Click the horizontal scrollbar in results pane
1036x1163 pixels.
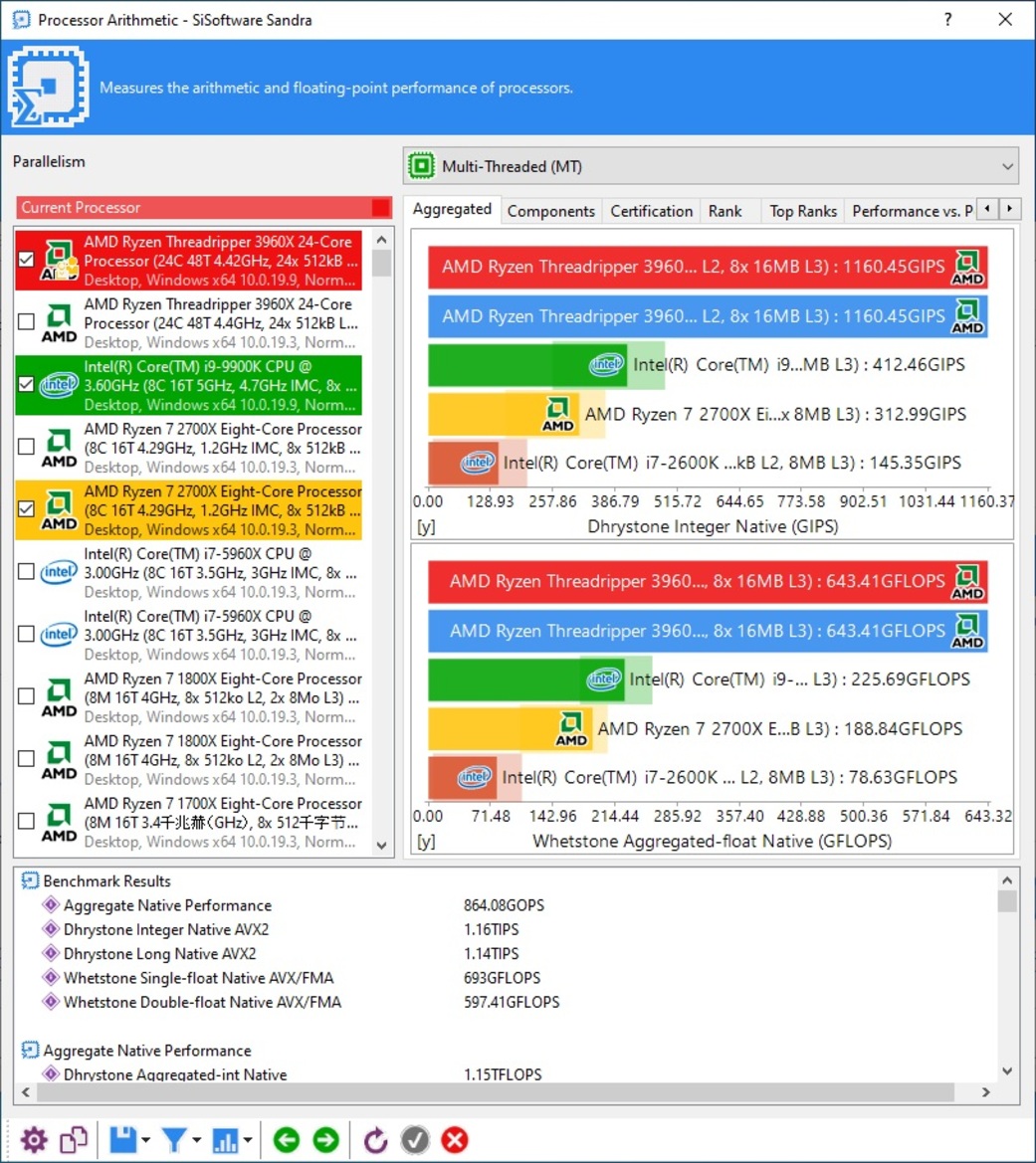coord(495,1091)
